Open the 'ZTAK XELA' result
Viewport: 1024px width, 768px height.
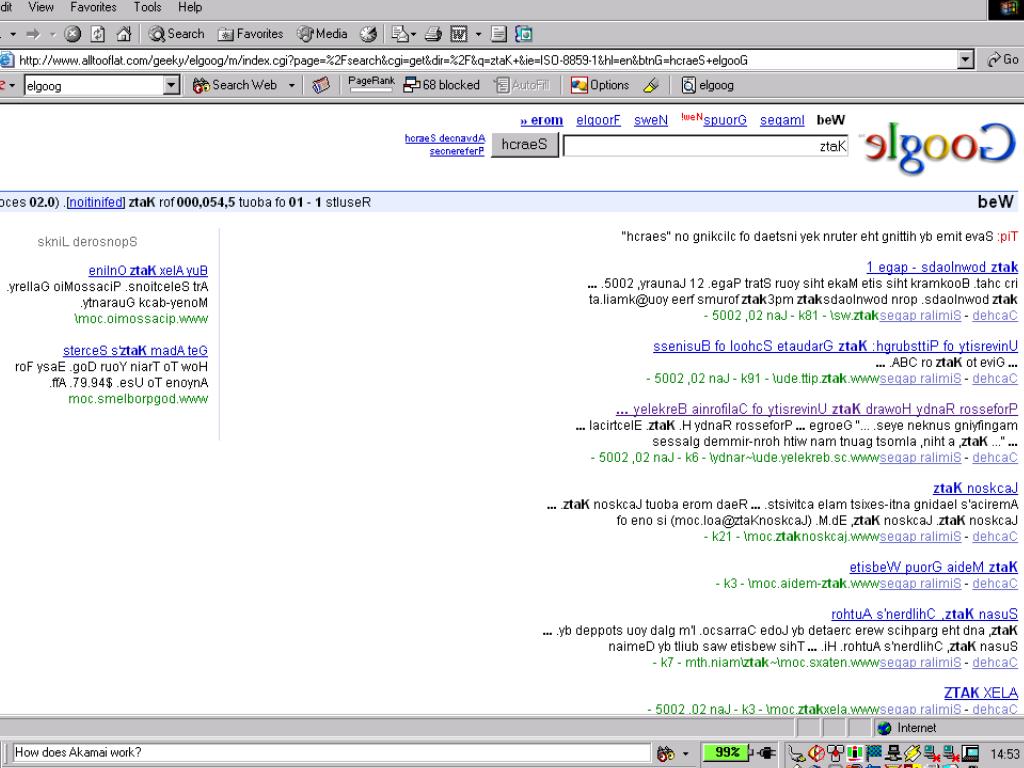(980, 692)
